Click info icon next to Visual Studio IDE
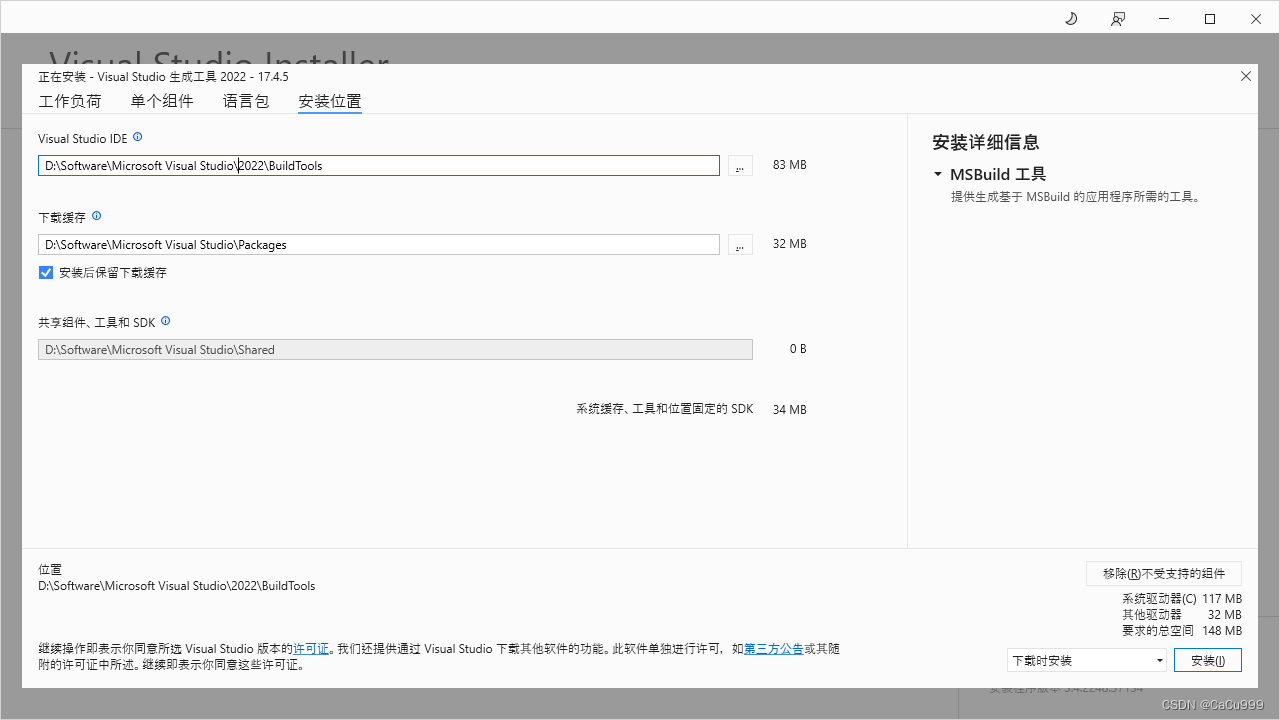The image size is (1280, 720). click(138, 137)
